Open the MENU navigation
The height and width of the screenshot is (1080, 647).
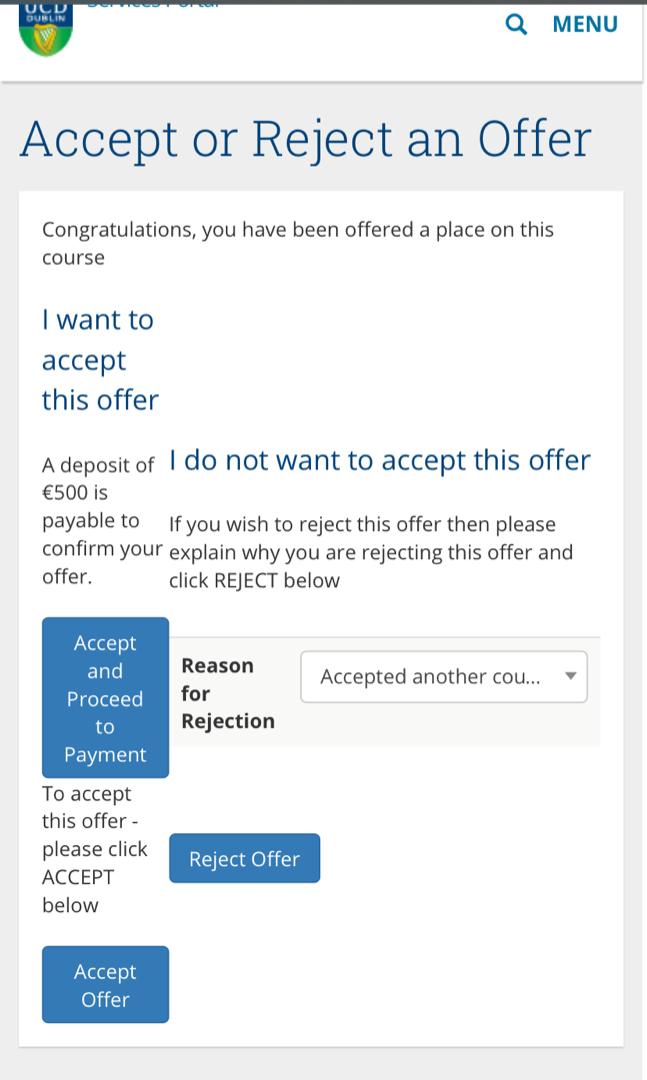coord(585,24)
